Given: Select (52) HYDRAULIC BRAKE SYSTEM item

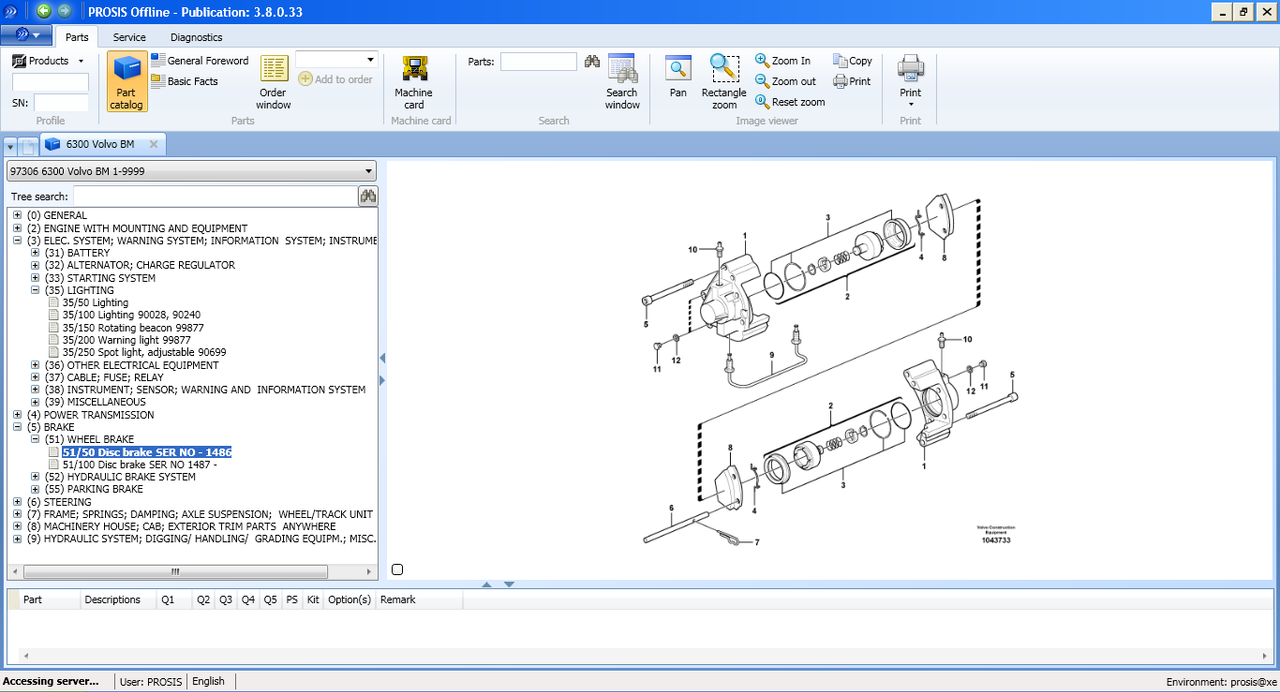Looking at the screenshot, I should [x=120, y=477].
